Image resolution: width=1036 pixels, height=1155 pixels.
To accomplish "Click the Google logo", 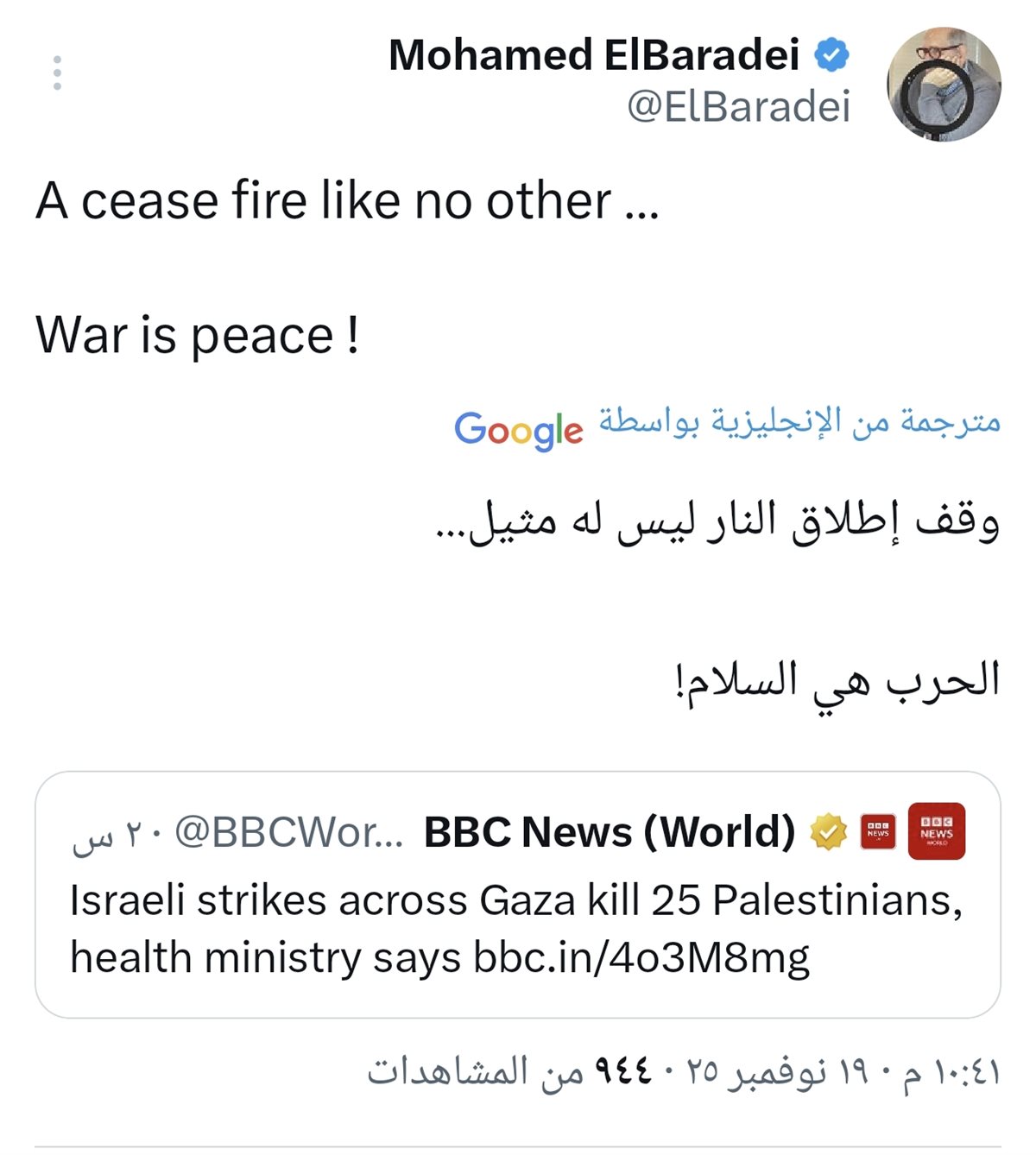I will (519, 429).
